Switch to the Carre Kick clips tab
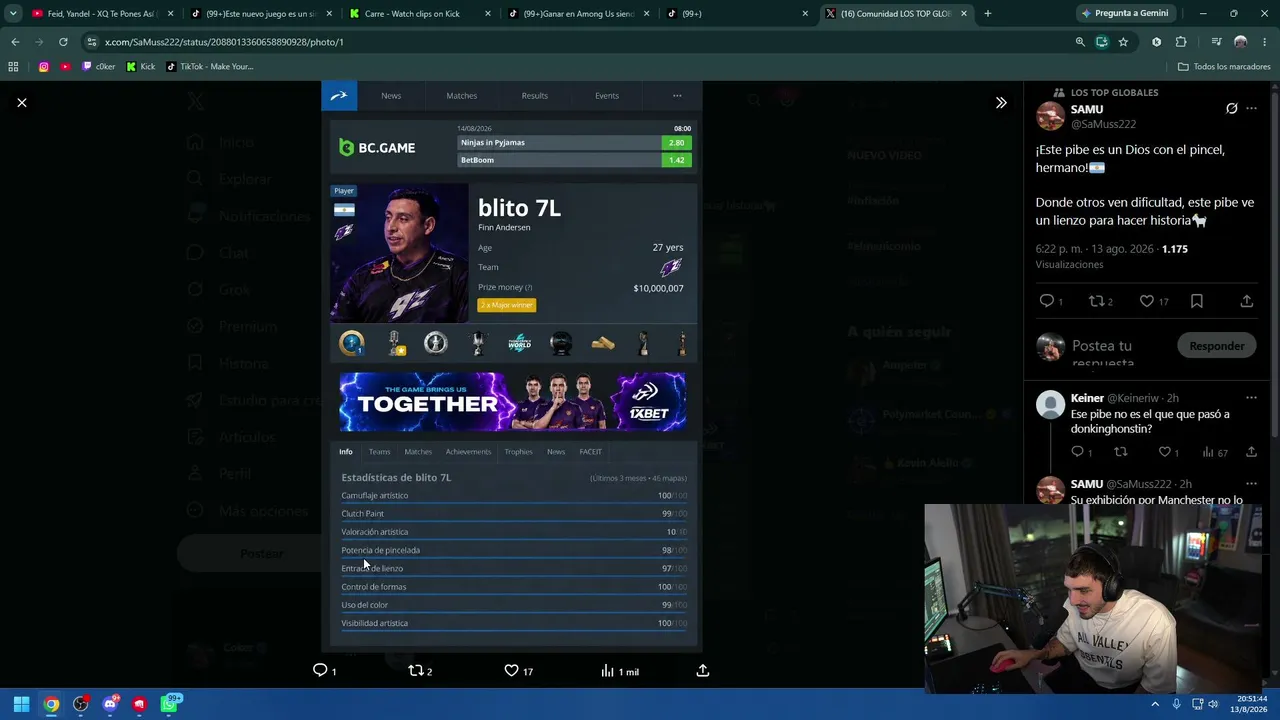The width and height of the screenshot is (1280, 720). click(420, 14)
